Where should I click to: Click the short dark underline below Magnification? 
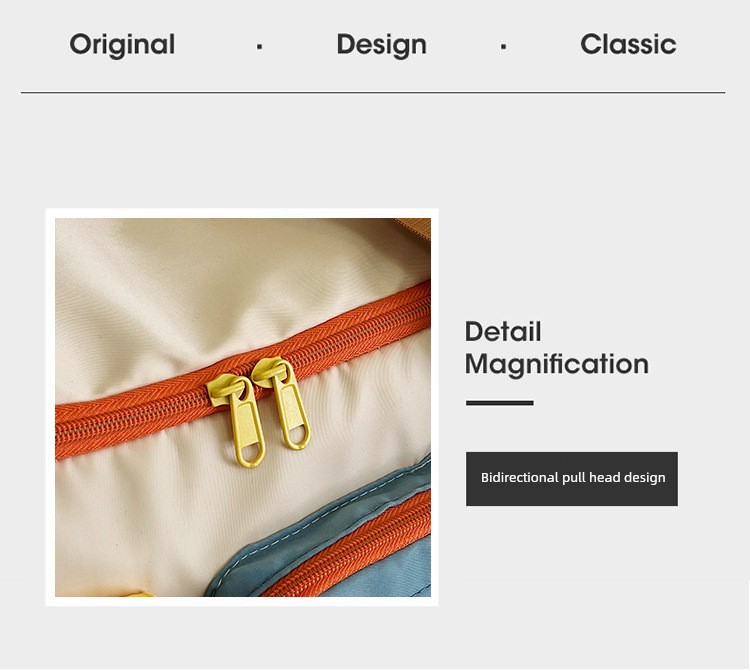pyautogui.click(x=499, y=403)
